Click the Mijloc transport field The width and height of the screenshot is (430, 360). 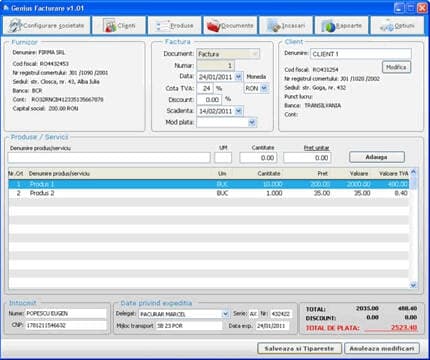click(189, 326)
